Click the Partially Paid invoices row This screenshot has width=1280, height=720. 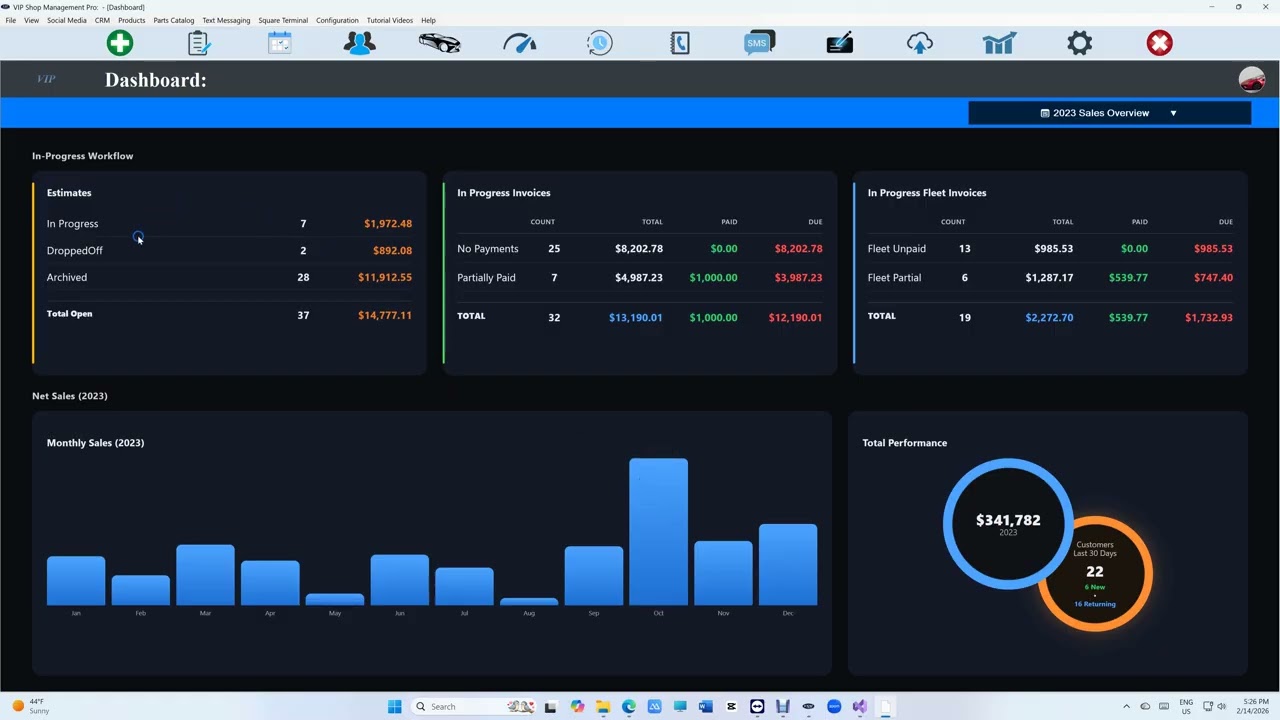pyautogui.click(x=640, y=277)
